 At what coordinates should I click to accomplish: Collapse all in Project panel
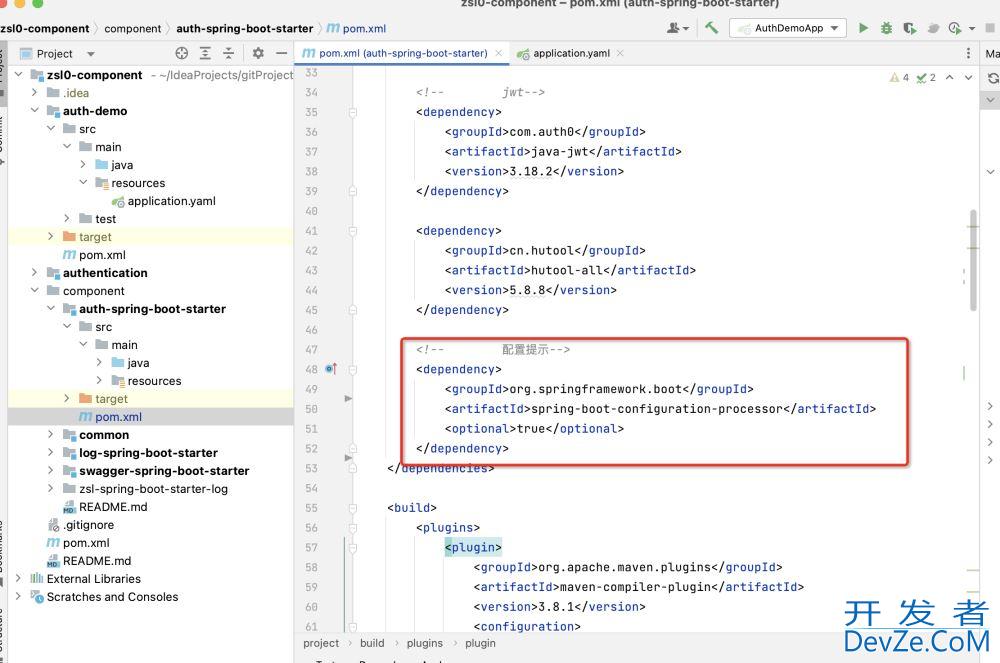click(x=228, y=54)
